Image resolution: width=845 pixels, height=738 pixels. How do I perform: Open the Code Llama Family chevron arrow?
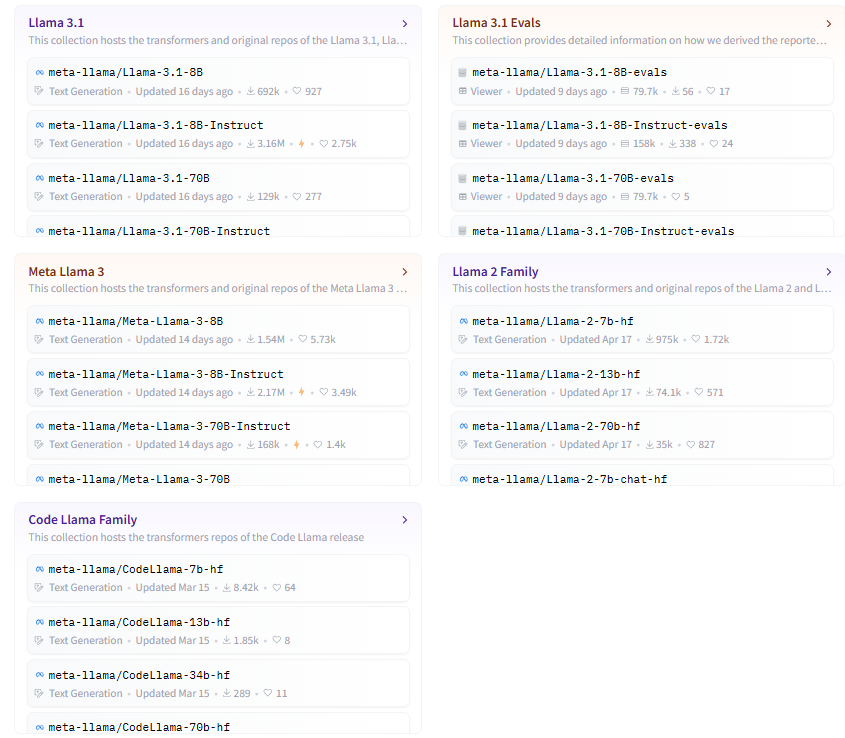click(404, 520)
